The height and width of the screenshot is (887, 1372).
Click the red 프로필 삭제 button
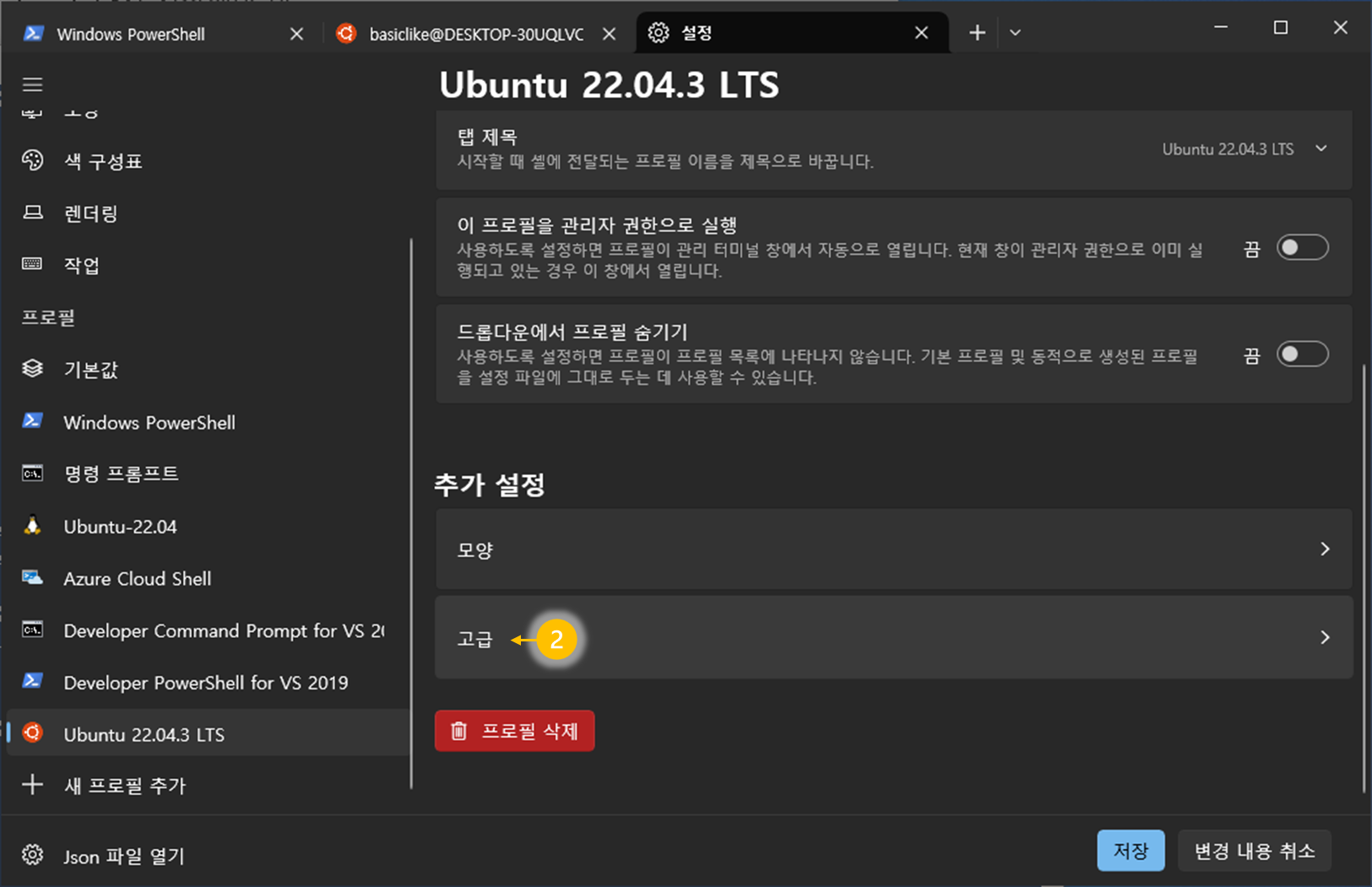tap(515, 731)
